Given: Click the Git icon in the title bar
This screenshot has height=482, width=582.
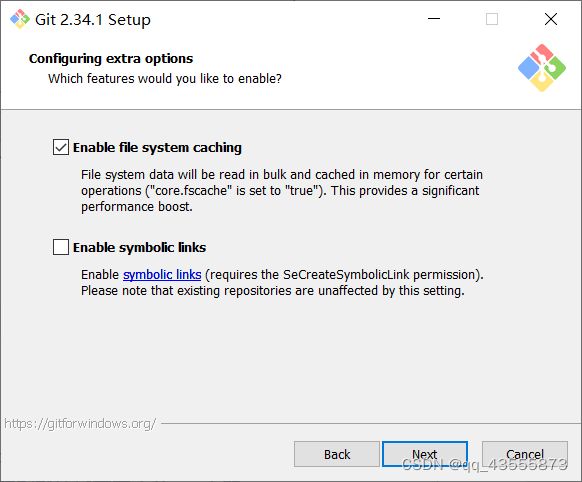Looking at the screenshot, I should (x=20, y=19).
